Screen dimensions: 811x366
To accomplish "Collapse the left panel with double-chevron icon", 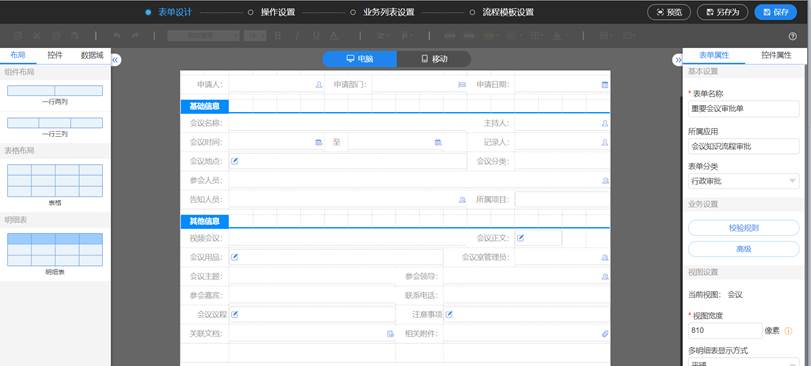I will pyautogui.click(x=115, y=60).
